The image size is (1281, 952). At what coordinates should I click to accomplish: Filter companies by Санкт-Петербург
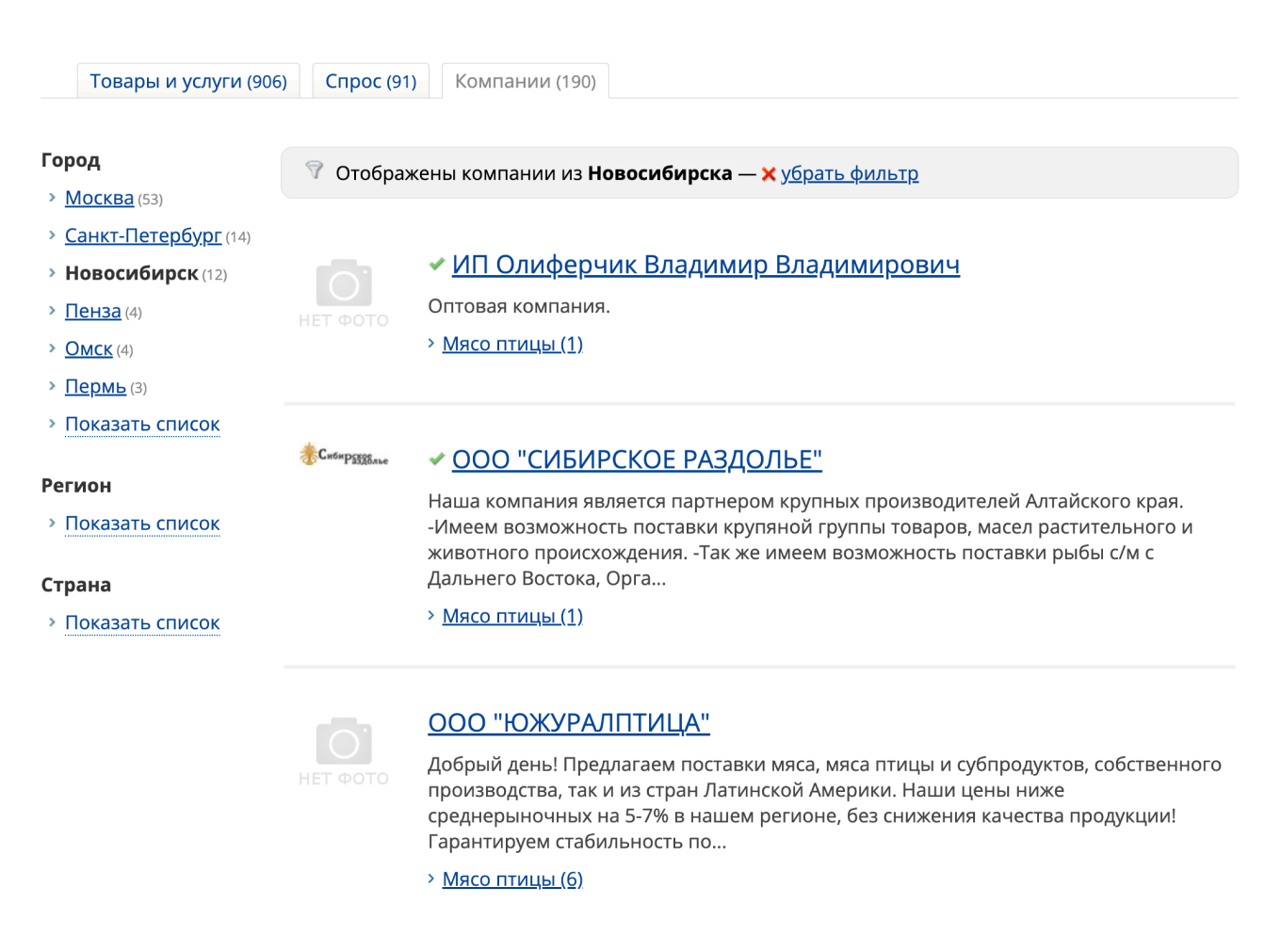click(143, 236)
